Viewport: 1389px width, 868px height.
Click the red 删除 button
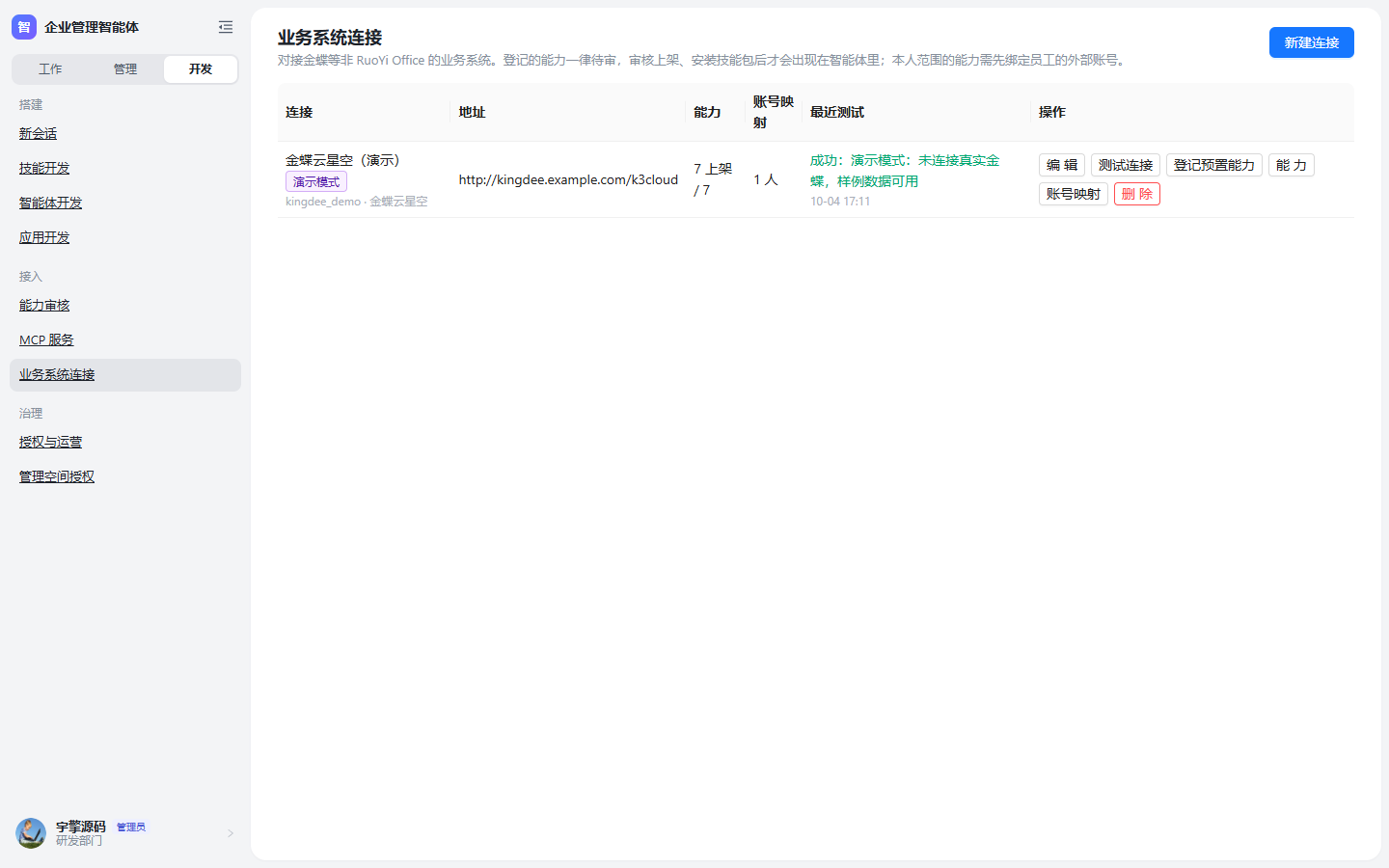(1137, 194)
